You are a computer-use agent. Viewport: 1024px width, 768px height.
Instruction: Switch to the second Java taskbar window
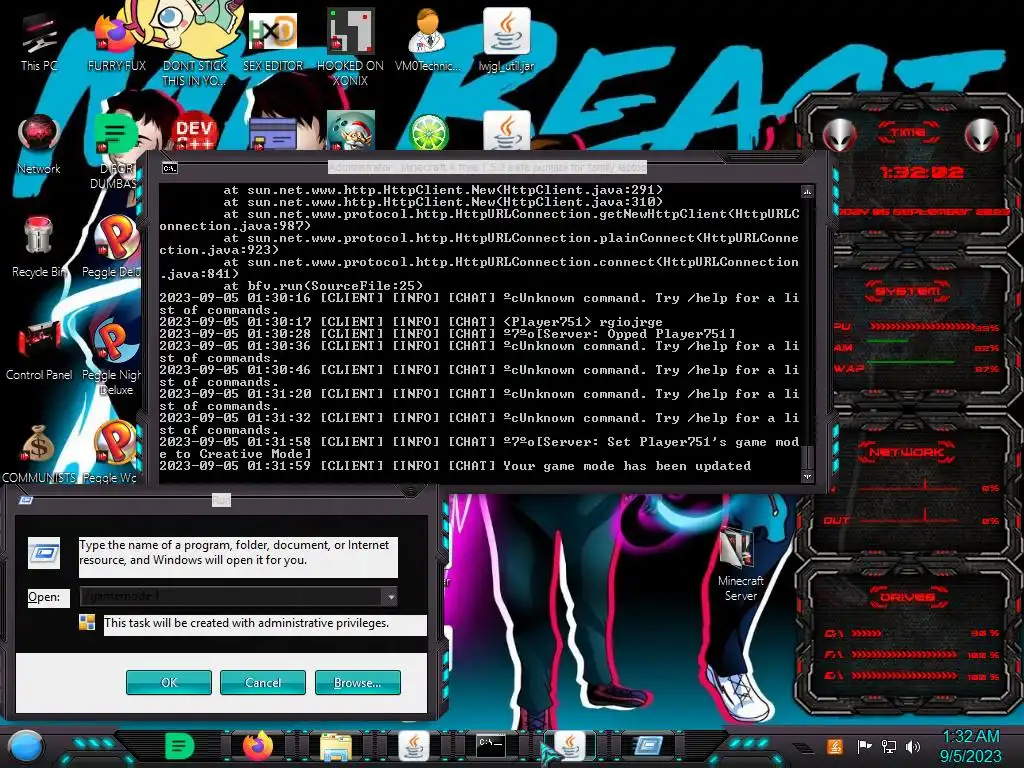click(x=569, y=746)
